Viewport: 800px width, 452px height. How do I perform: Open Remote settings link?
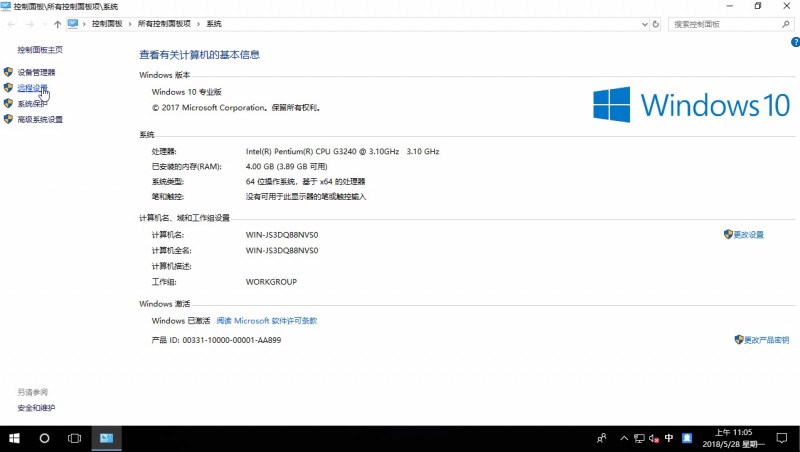(32, 88)
